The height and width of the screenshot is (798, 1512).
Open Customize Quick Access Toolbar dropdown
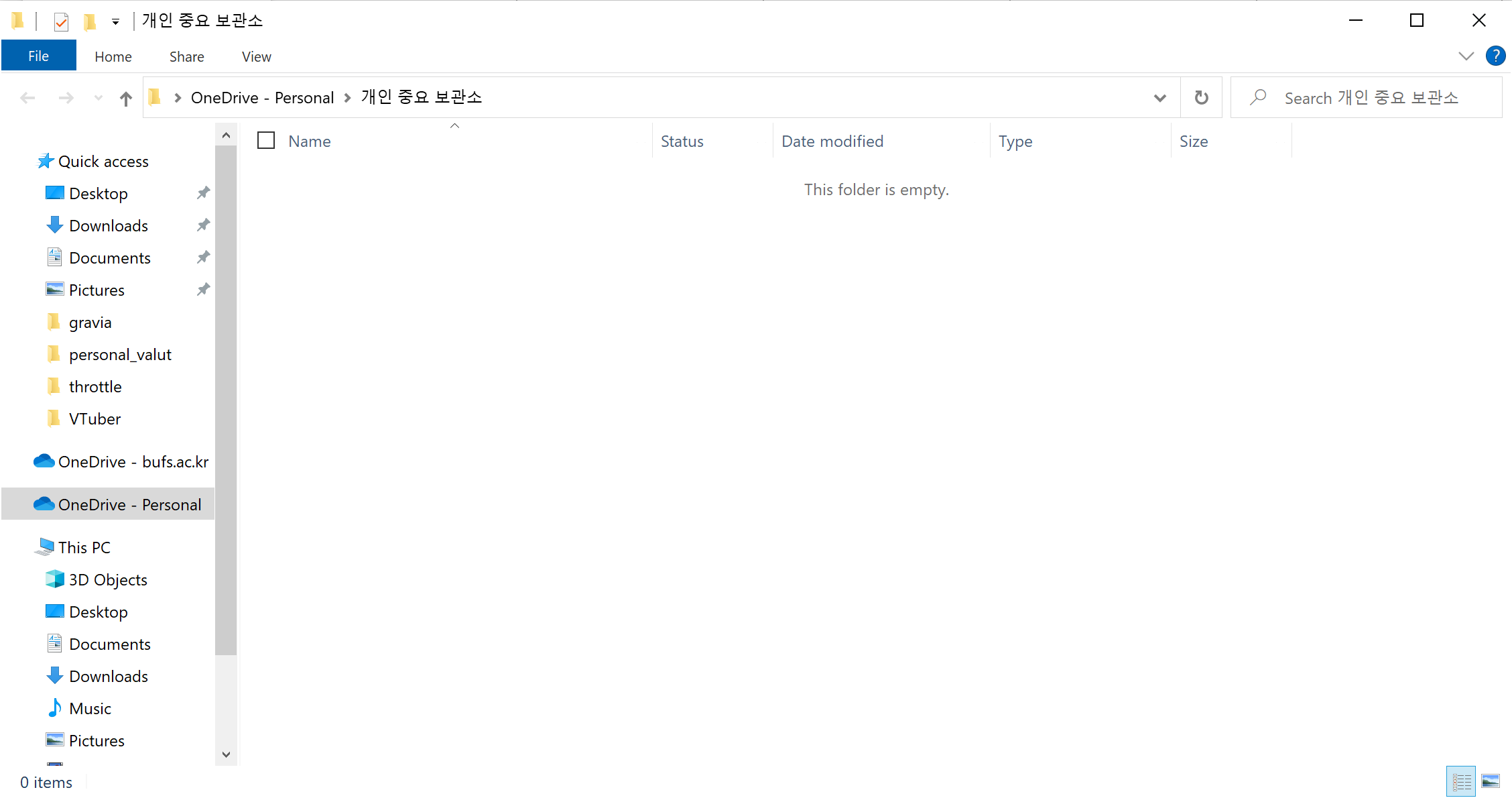(x=115, y=22)
